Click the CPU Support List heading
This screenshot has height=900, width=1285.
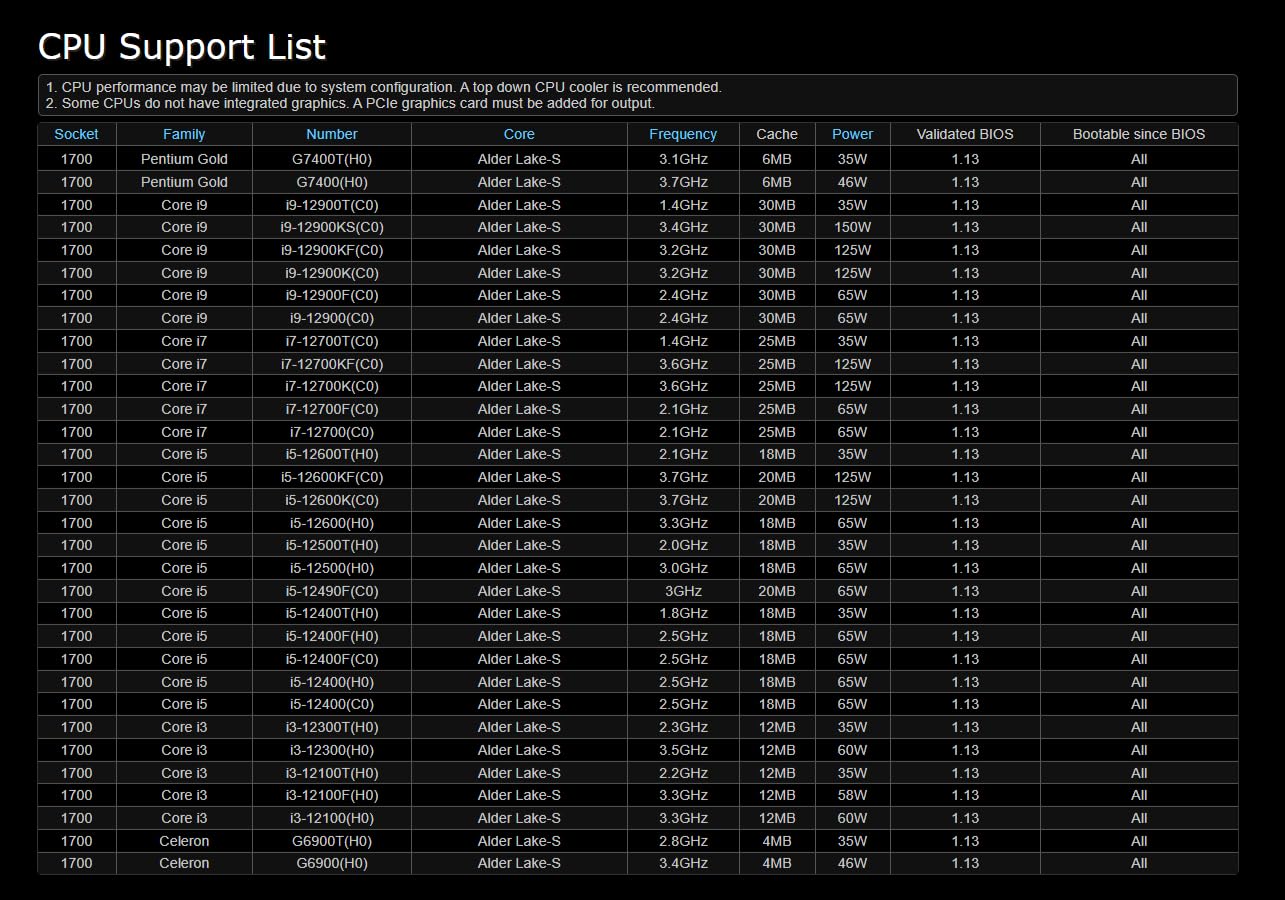(x=182, y=47)
